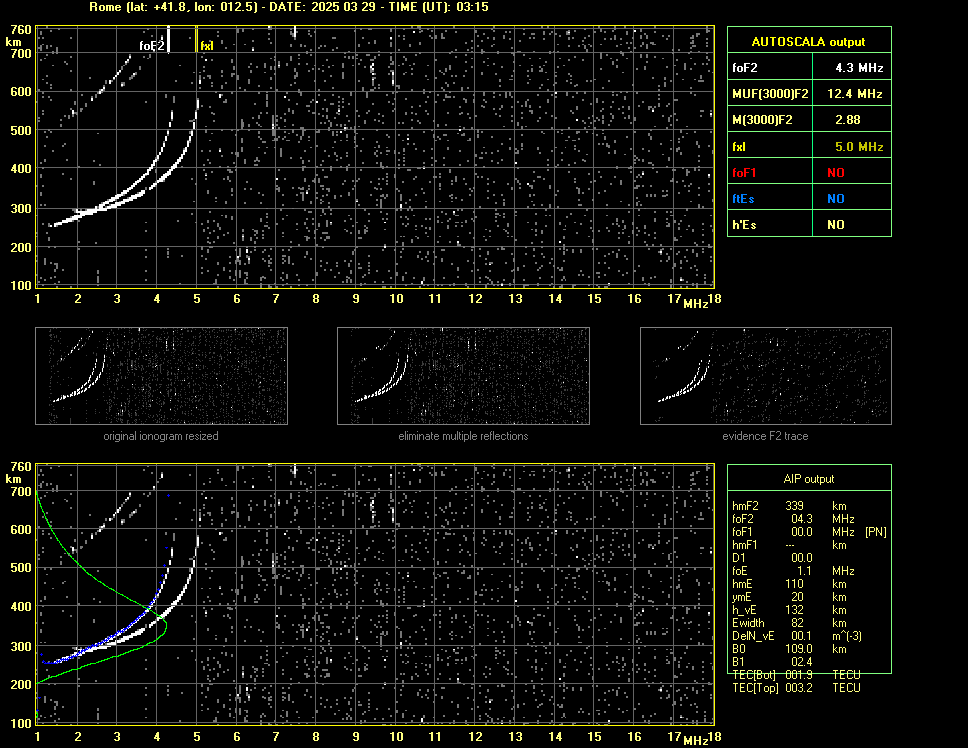
Task: Click the AIP output title
Action: (x=809, y=479)
